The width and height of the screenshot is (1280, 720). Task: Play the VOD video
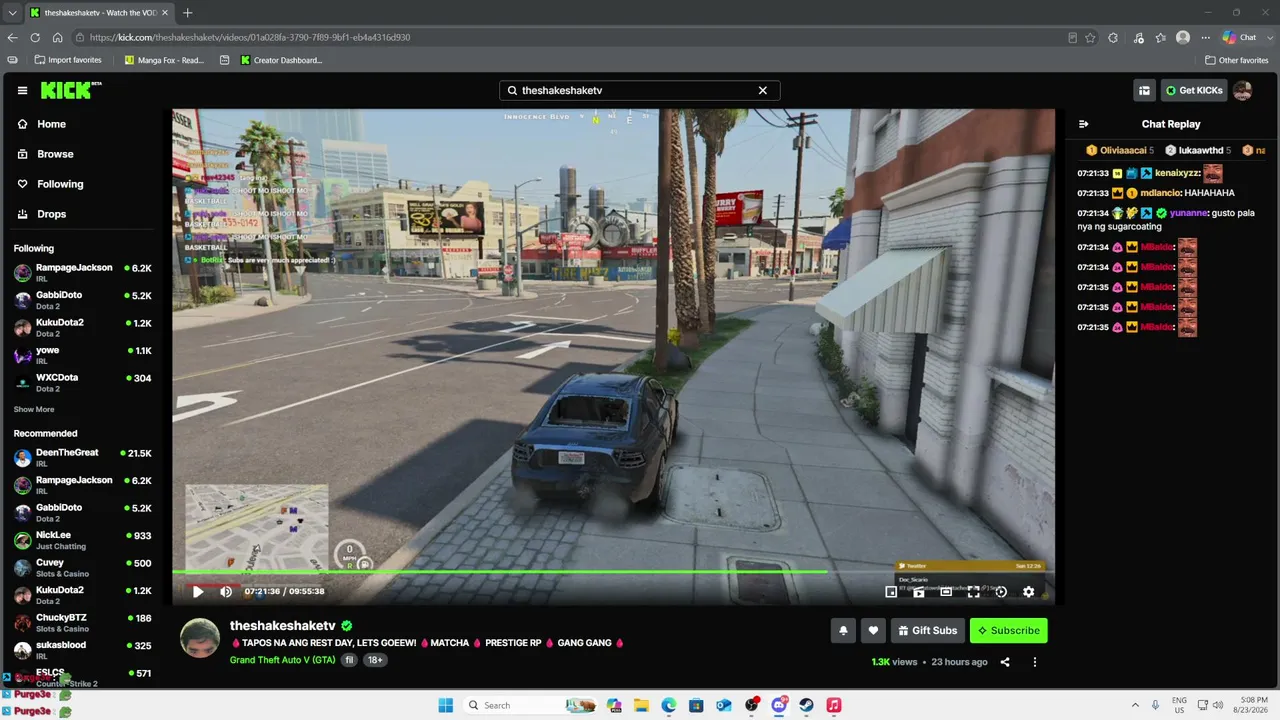coord(198,592)
